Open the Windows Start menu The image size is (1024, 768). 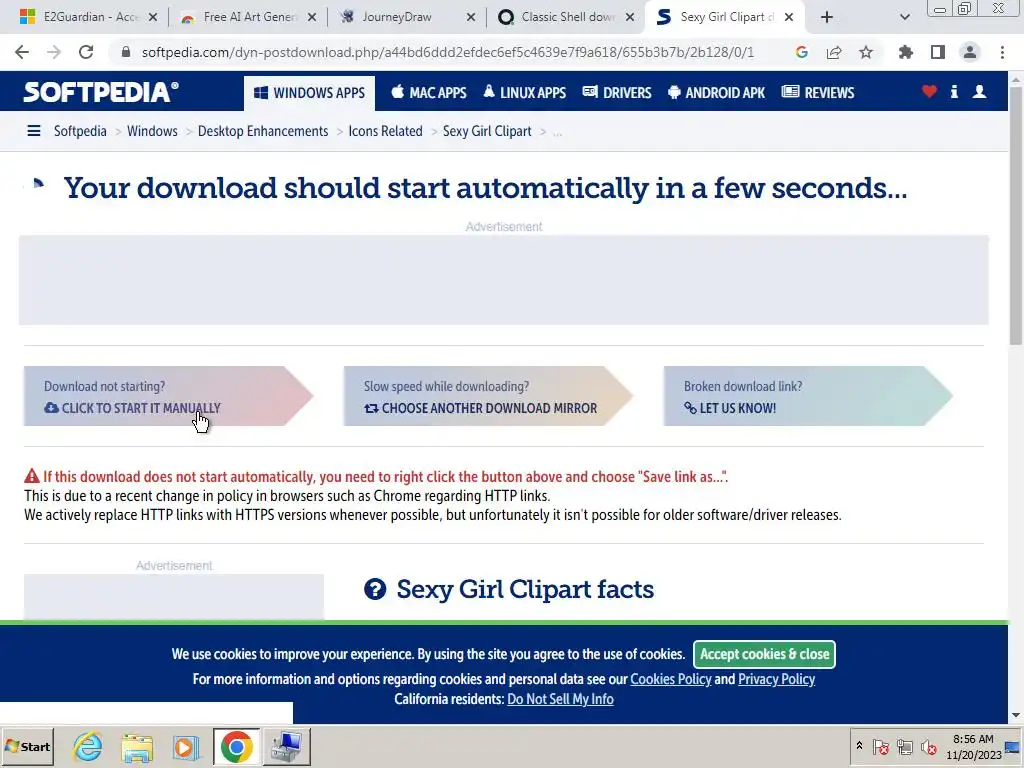[27, 746]
